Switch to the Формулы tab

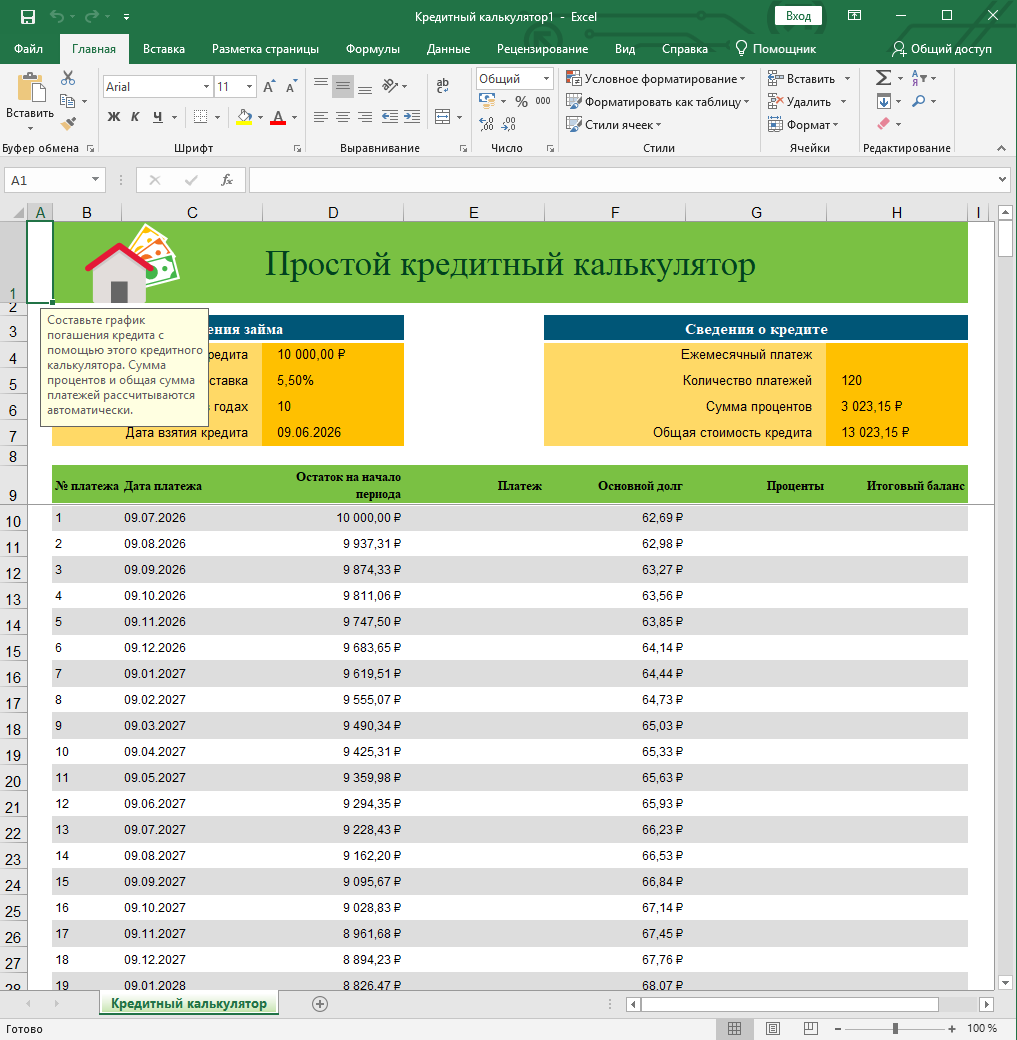[373, 49]
